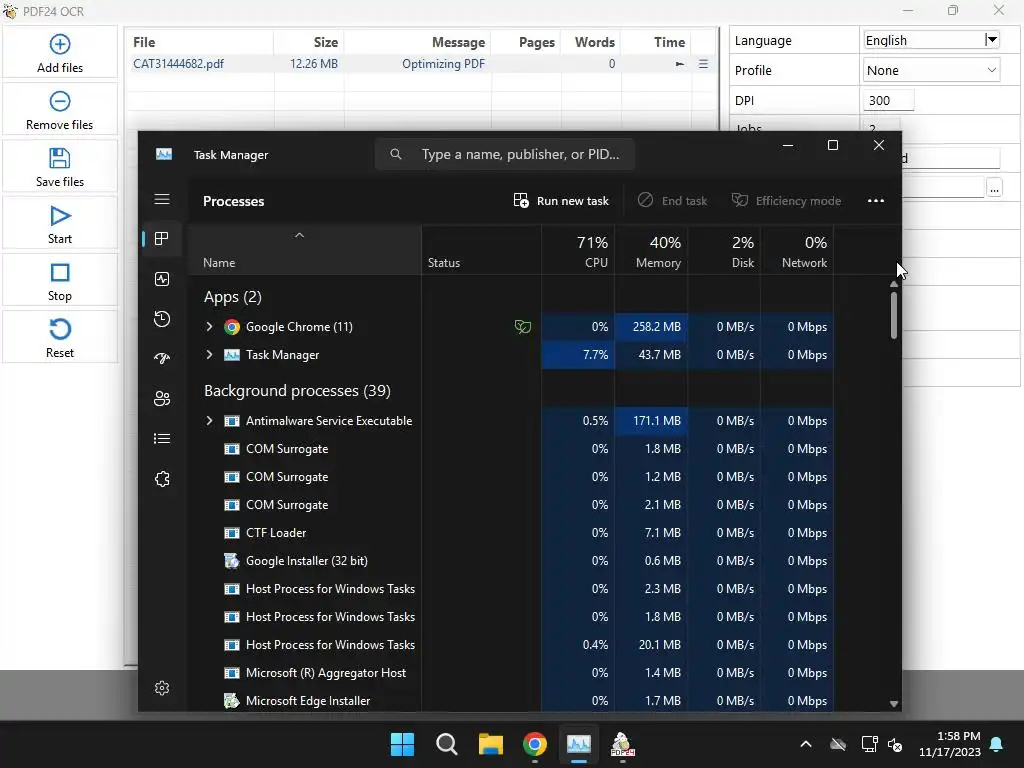1024x768 pixels.
Task: Click Efficiency mode button
Action: [786, 200]
